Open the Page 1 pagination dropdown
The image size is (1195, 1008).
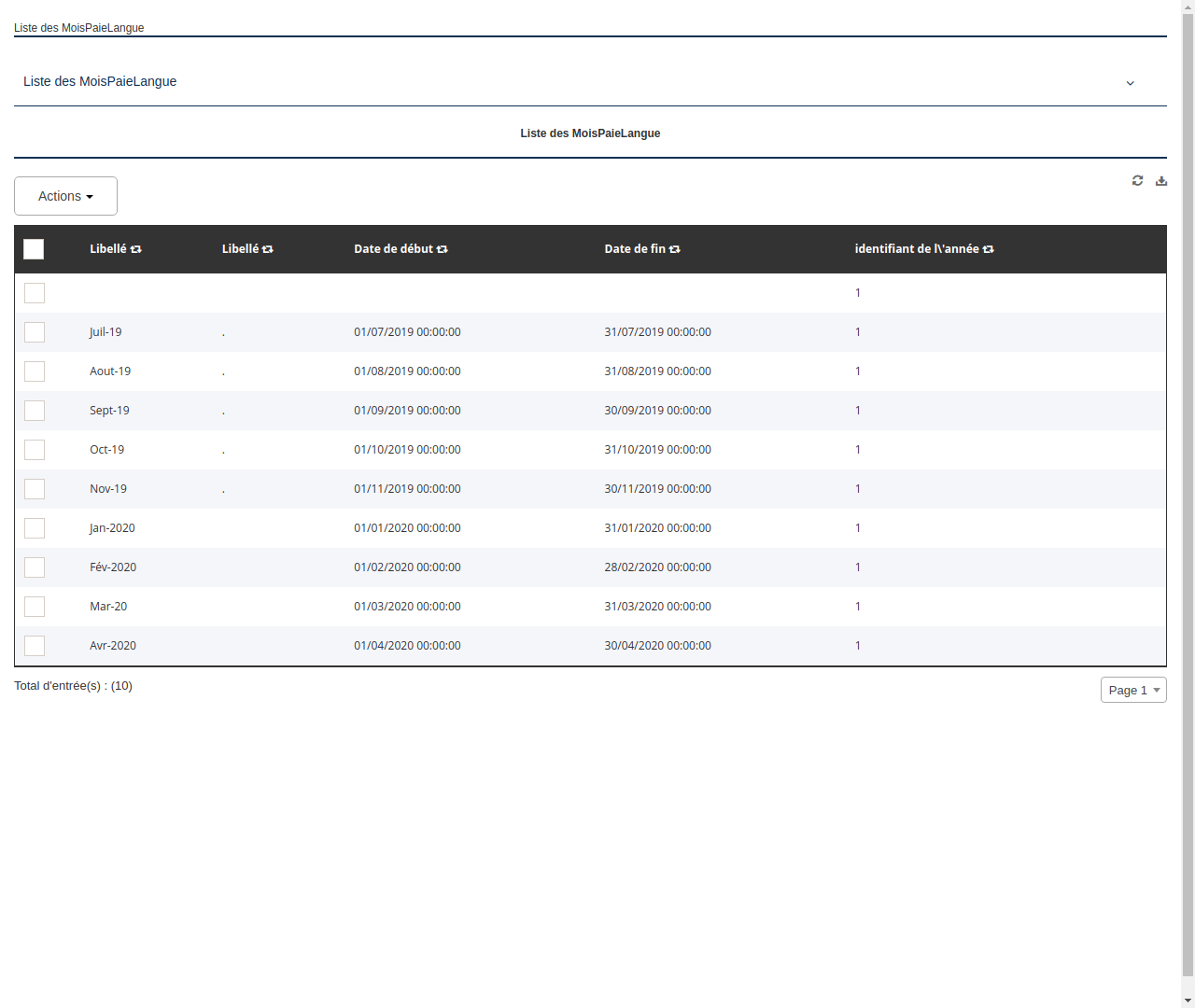[x=1133, y=690]
